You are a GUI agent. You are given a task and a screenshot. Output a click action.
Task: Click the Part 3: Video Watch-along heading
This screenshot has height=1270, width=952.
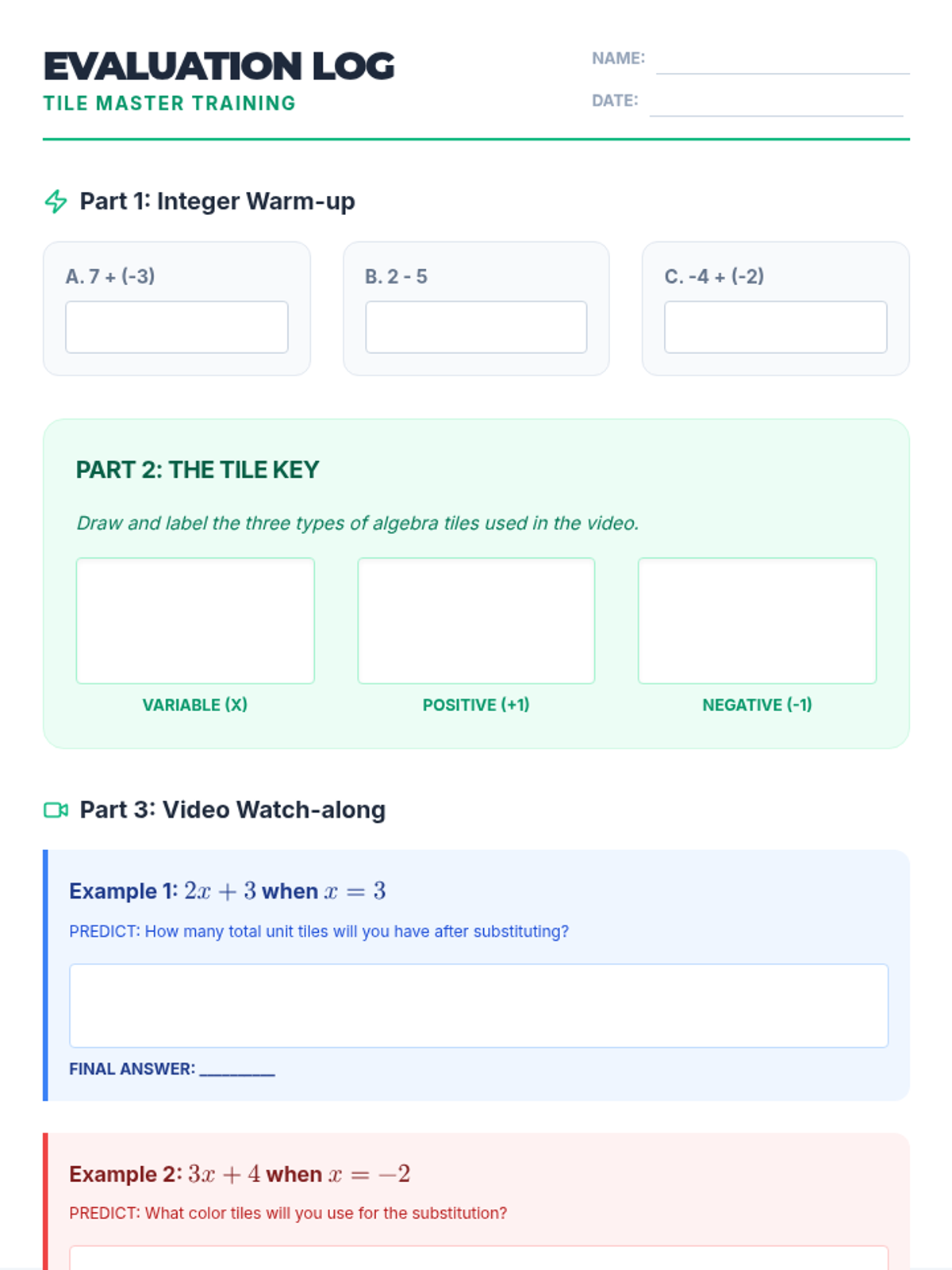[x=232, y=810]
